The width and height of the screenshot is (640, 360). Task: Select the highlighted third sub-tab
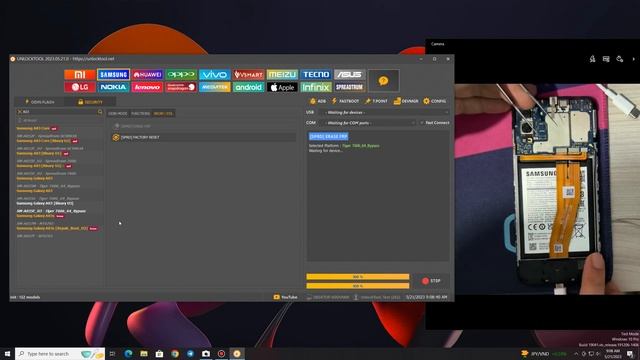pos(163,113)
